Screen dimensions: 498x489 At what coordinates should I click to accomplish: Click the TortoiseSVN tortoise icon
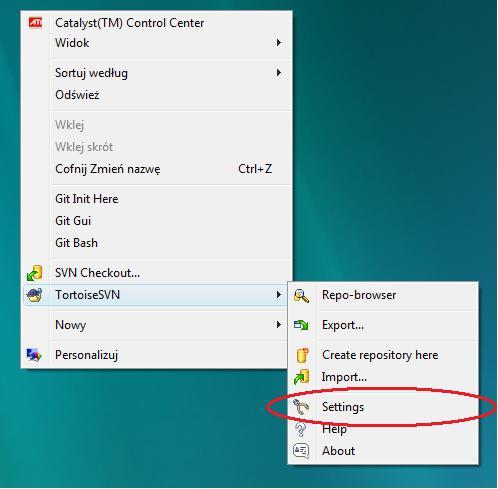[35, 295]
